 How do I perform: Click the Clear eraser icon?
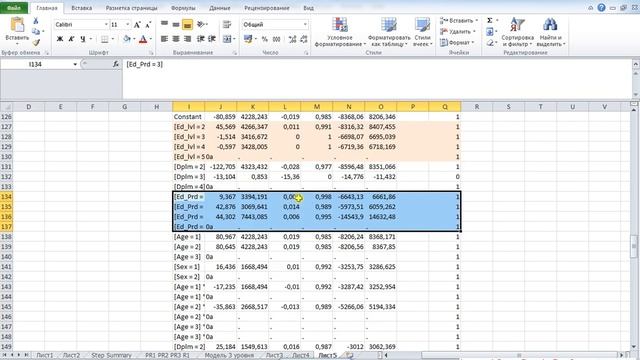pyautogui.click(x=490, y=42)
